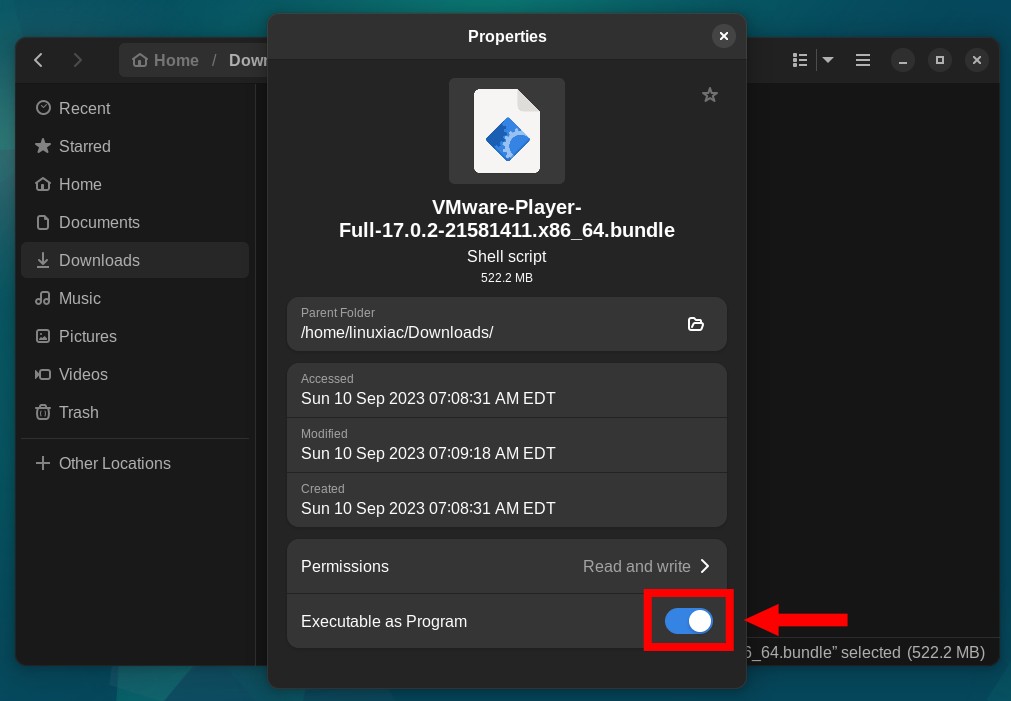Click the Accessed date value
Screen dimensions: 1011x701
(428, 398)
